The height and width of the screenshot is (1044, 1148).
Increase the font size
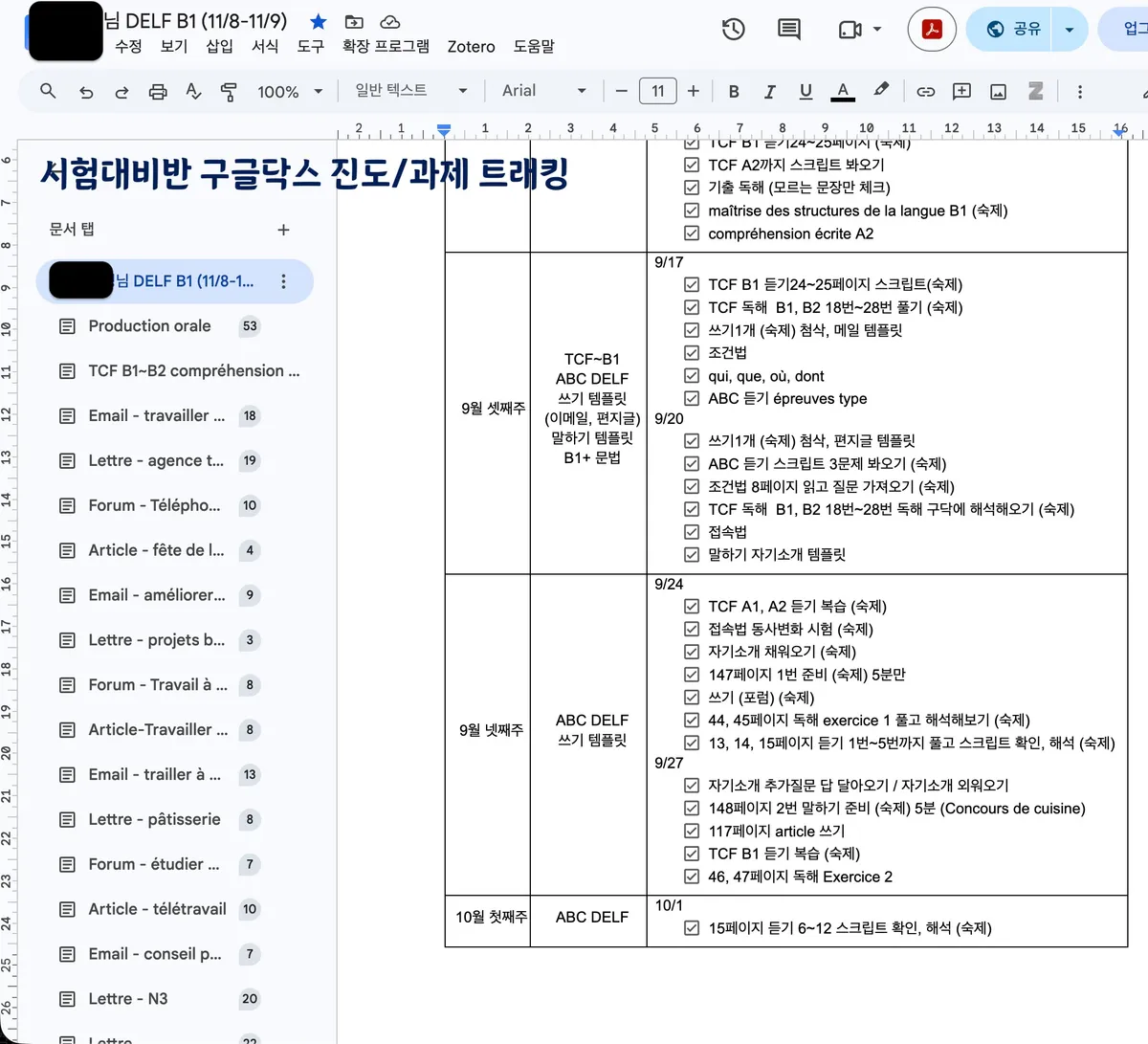click(x=694, y=91)
